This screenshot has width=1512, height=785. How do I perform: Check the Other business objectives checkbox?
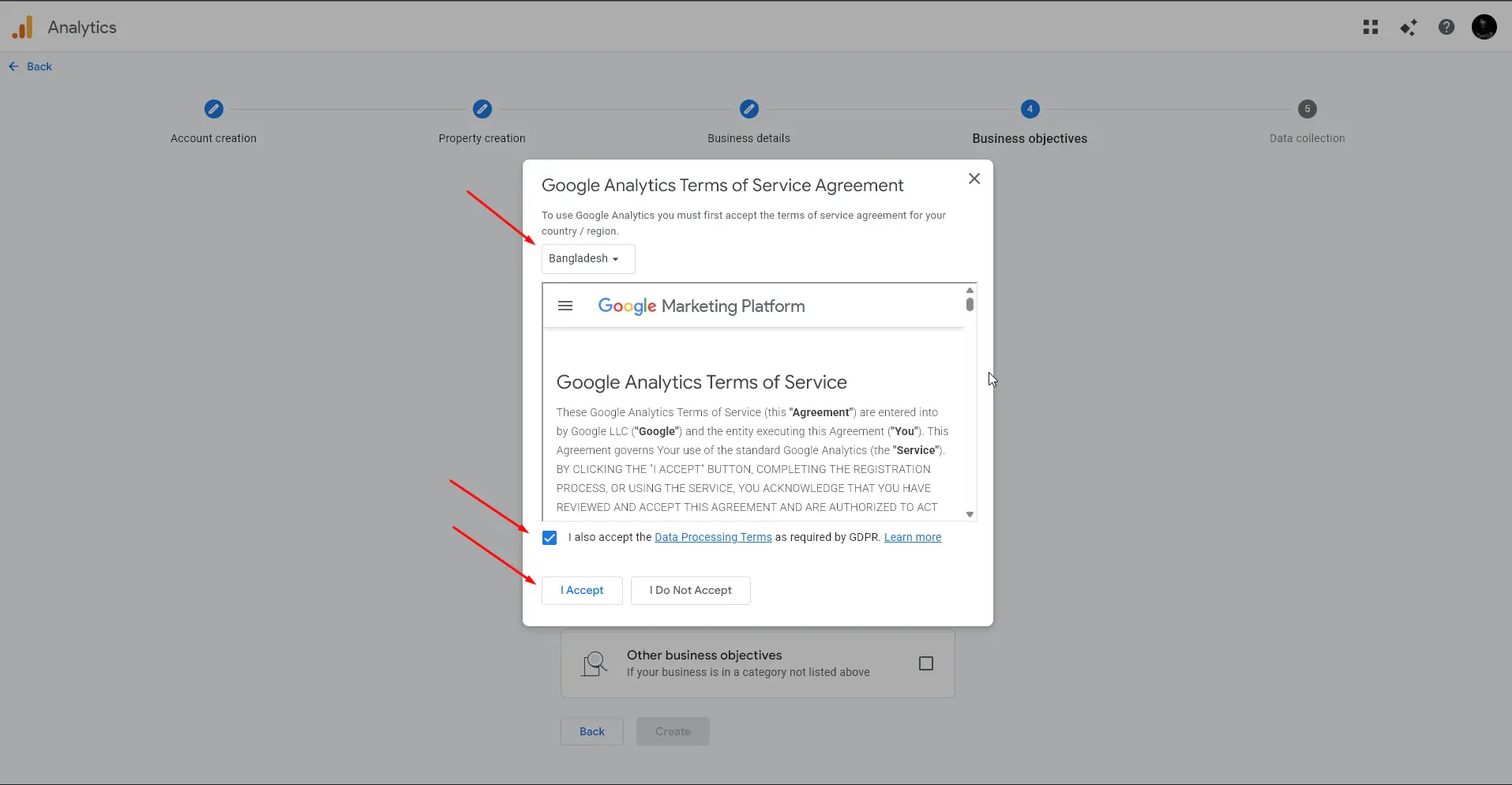[926, 664]
